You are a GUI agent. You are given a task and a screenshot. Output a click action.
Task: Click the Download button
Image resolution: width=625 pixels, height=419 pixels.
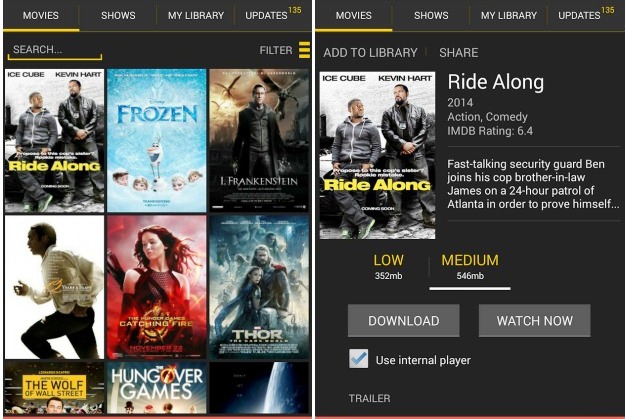coord(403,321)
